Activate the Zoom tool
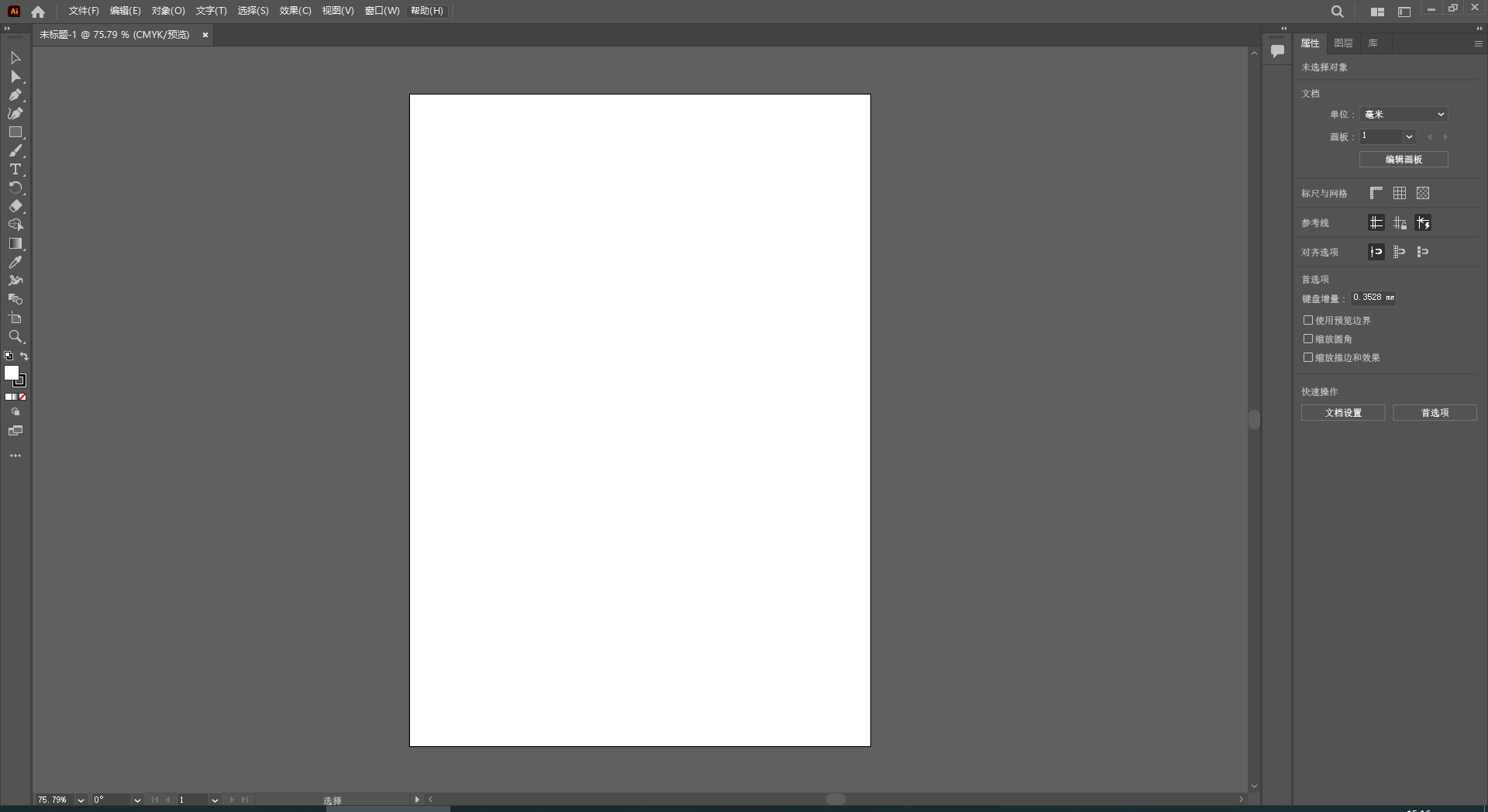The width and height of the screenshot is (1488, 812). [x=15, y=337]
